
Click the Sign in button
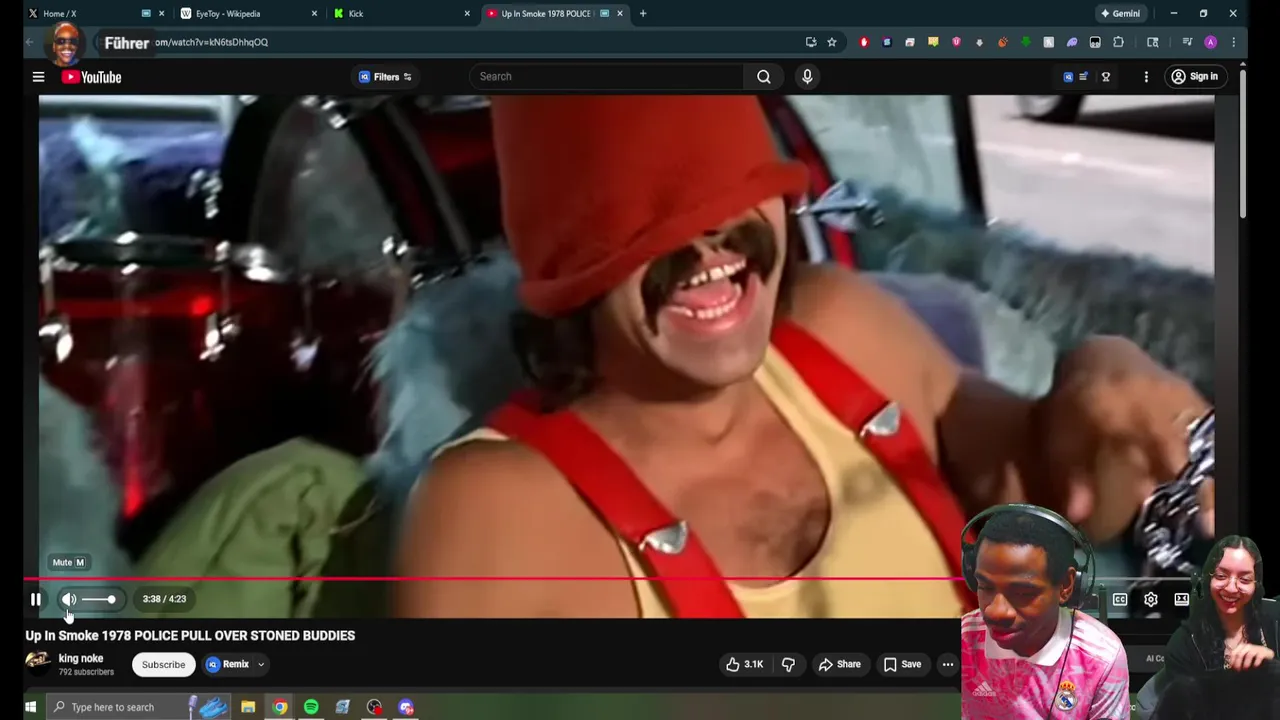pyautogui.click(x=1195, y=77)
